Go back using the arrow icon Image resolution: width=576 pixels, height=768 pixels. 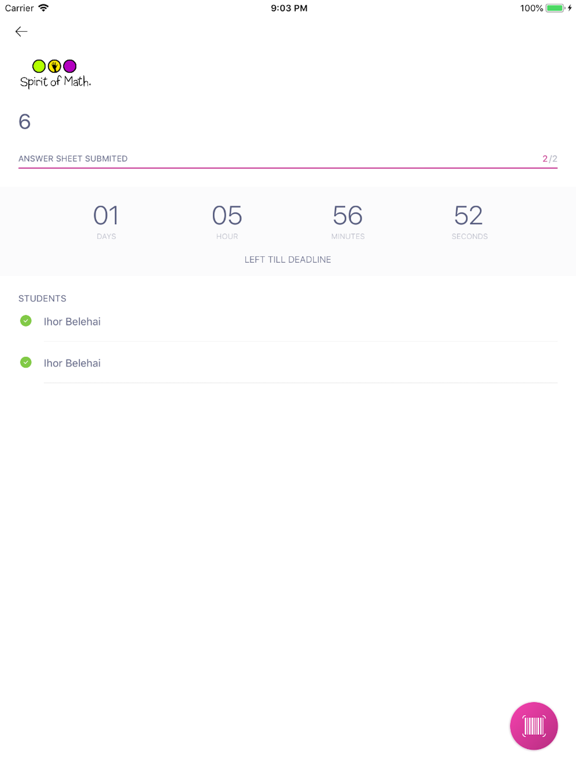[x=21, y=32]
